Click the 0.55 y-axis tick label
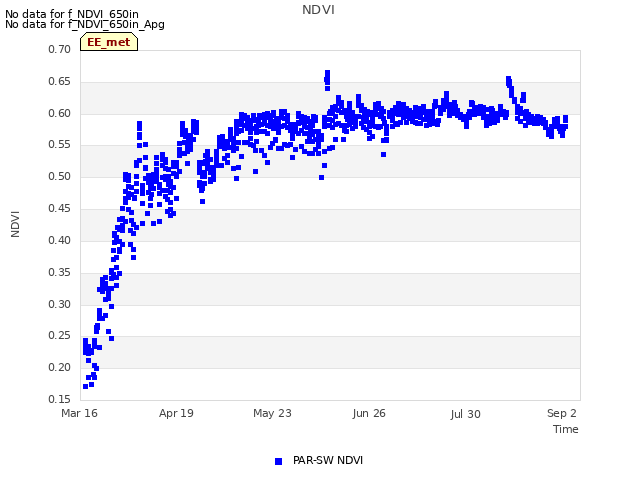Image resolution: width=640 pixels, height=480 pixels. (x=60, y=144)
